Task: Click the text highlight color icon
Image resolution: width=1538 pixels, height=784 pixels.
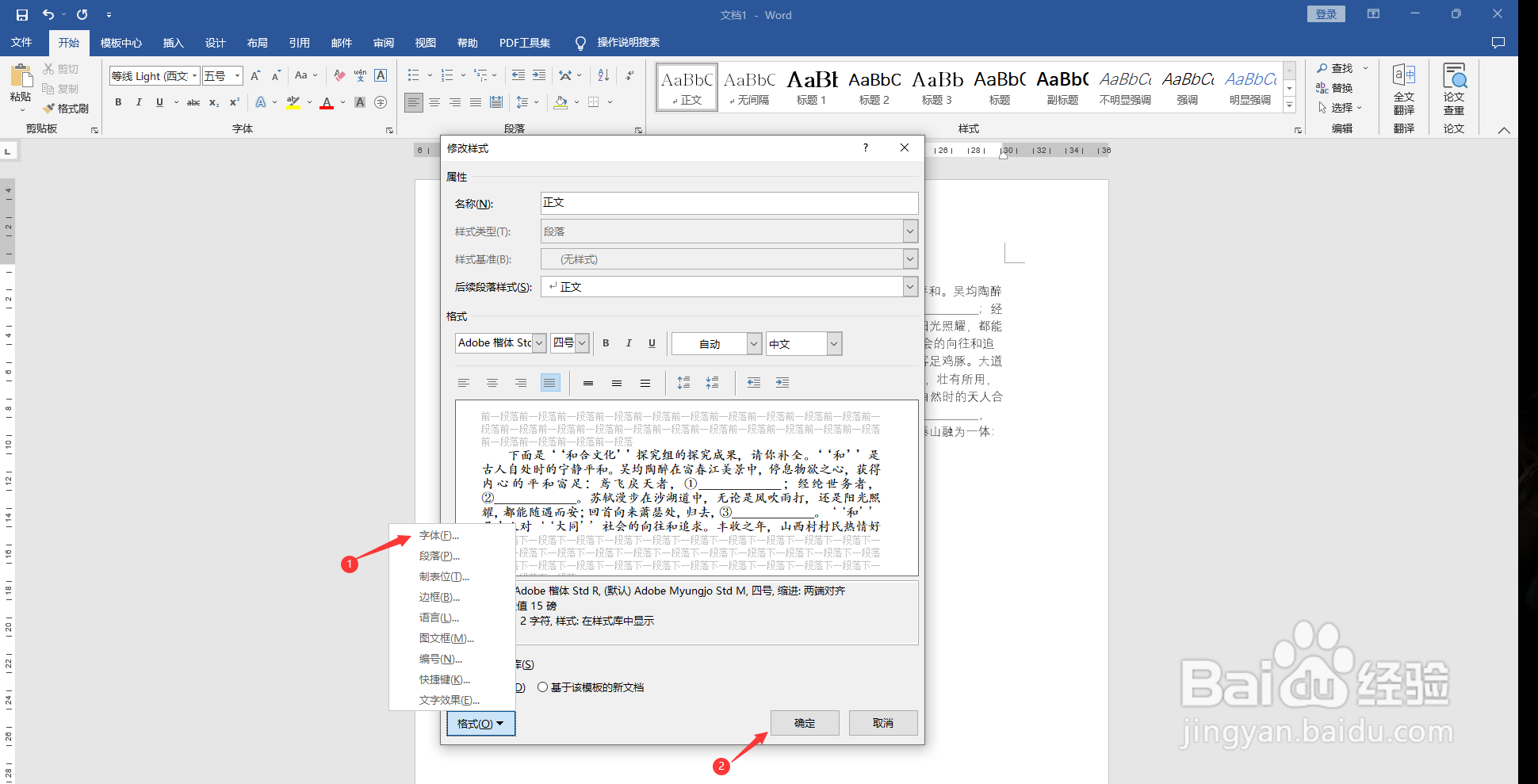Action: click(x=293, y=102)
